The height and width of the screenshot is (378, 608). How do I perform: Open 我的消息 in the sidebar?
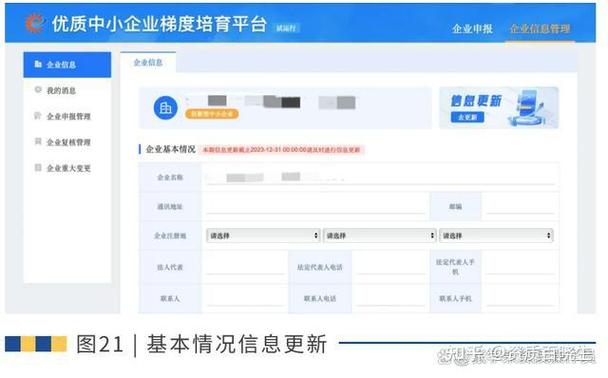(61, 90)
